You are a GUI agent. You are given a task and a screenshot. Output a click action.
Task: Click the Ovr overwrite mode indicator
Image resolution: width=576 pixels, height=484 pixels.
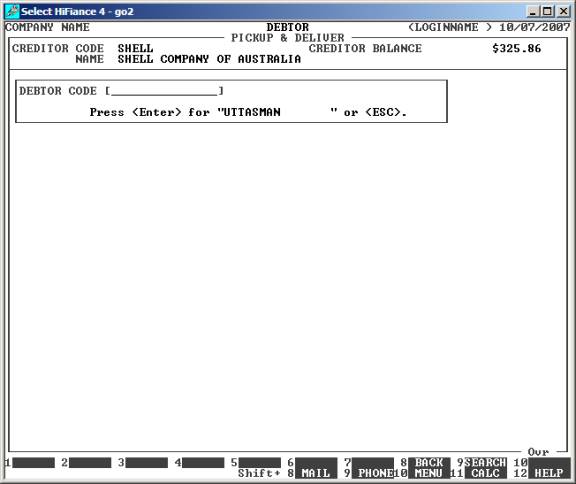tap(539, 452)
